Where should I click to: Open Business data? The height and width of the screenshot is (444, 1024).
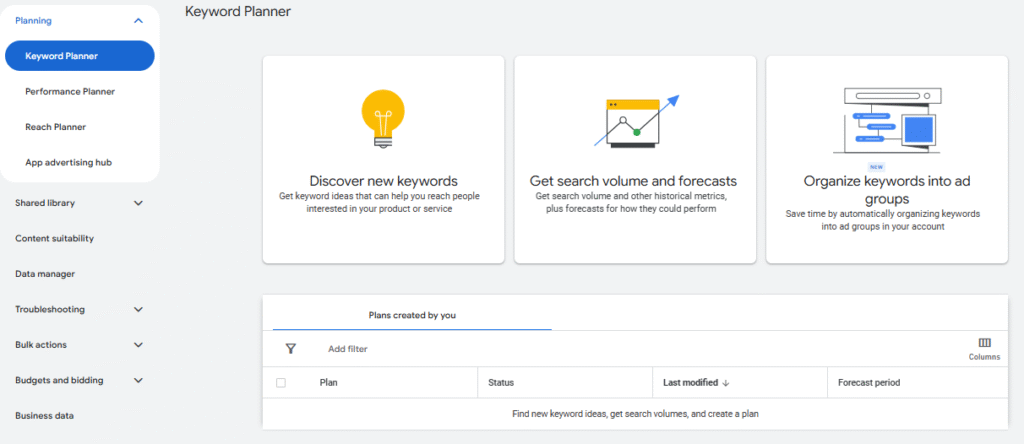44,416
